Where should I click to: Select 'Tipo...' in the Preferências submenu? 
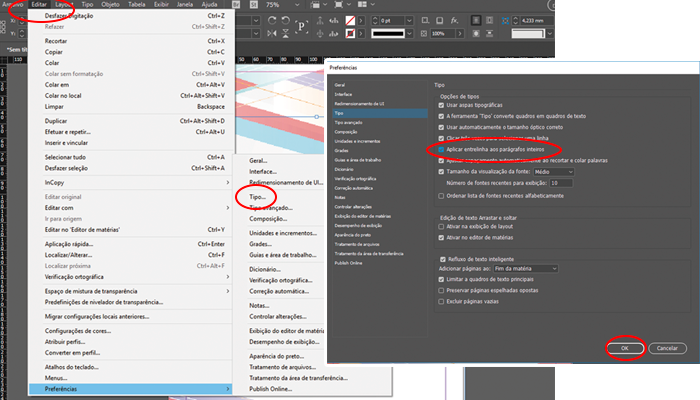[257, 197]
